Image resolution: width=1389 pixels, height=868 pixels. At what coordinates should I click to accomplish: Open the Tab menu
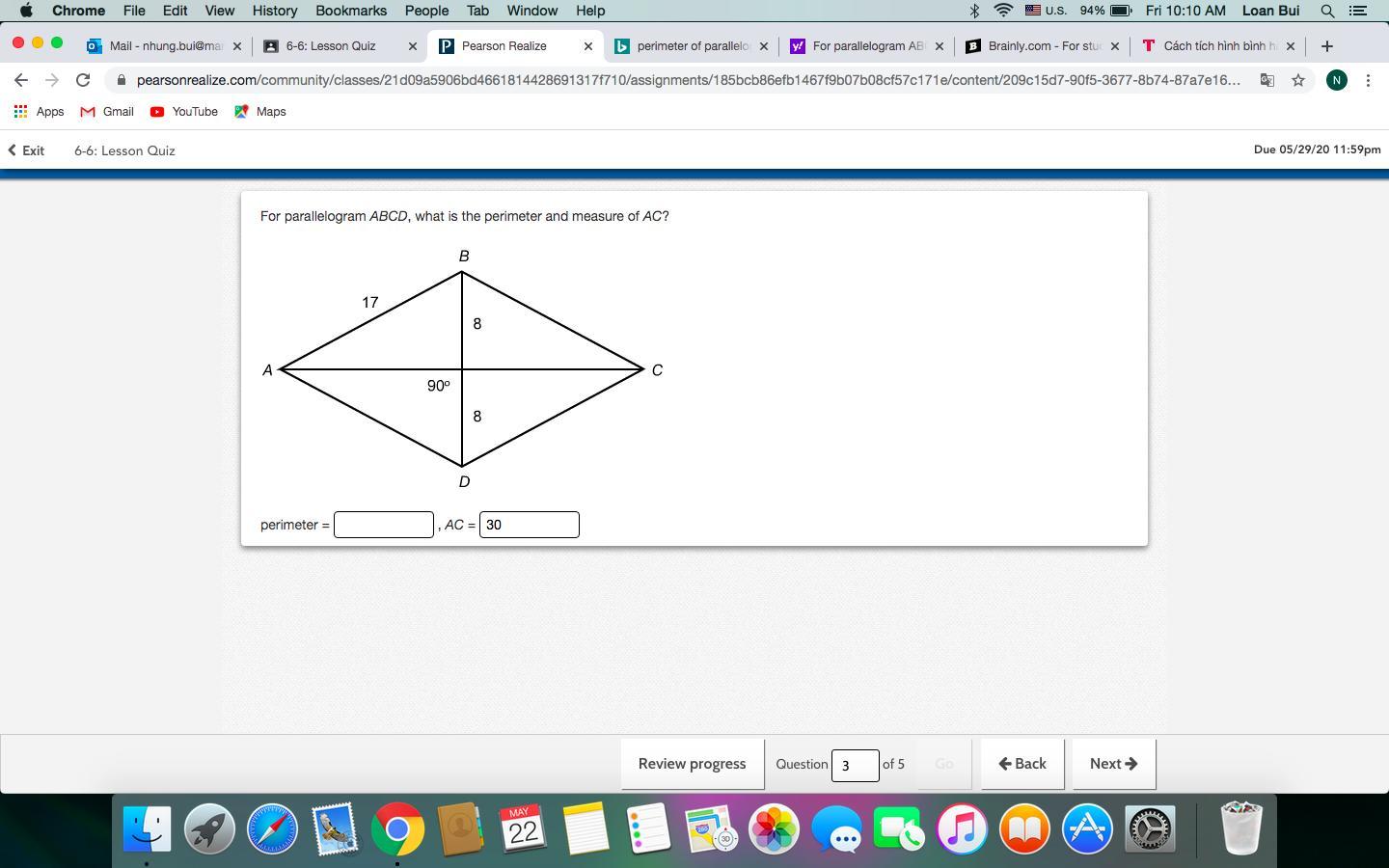477,11
